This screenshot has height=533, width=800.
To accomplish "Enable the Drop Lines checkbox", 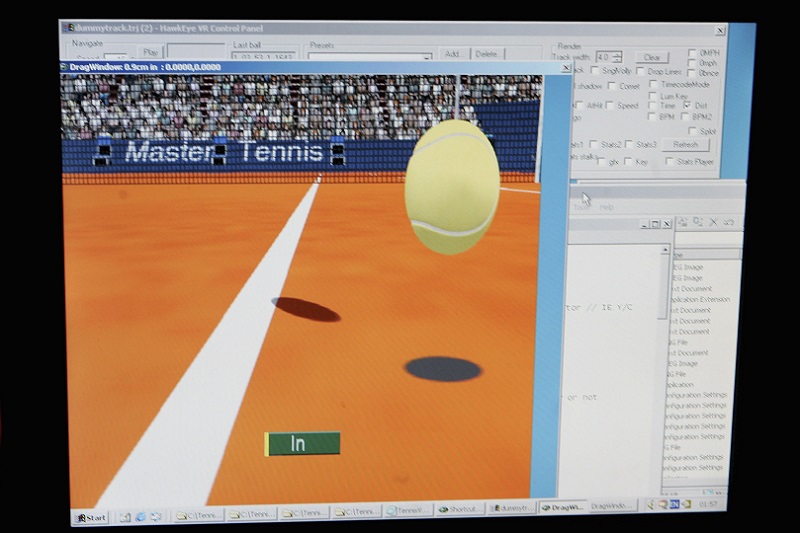I will (x=640, y=71).
